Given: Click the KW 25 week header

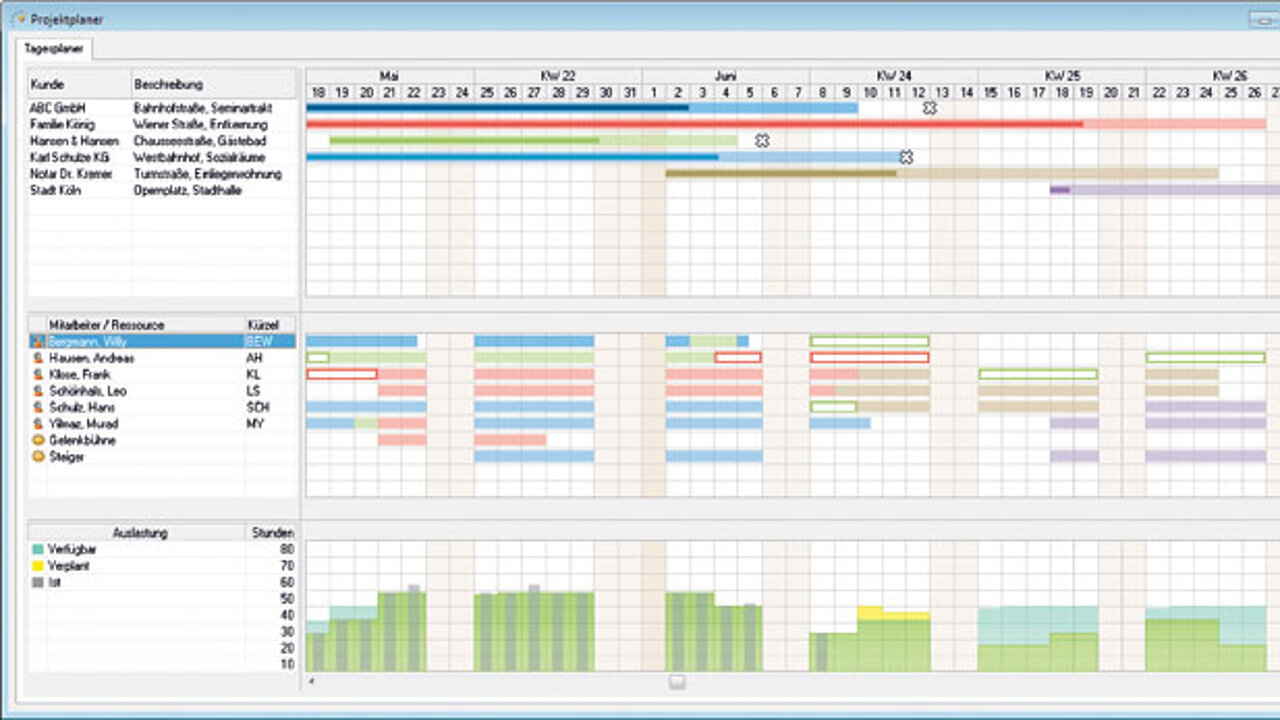Looking at the screenshot, I should click(1062, 75).
